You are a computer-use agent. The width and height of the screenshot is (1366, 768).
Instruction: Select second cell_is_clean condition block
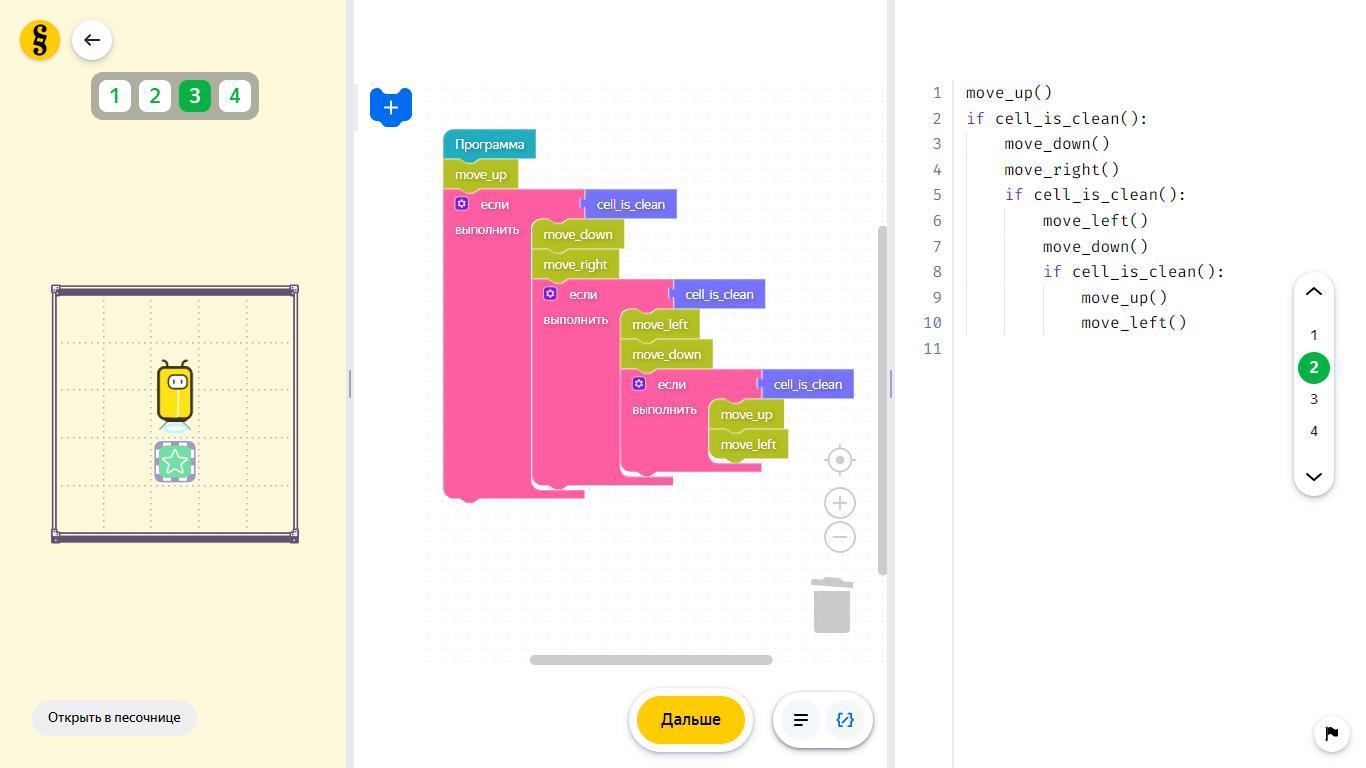click(x=719, y=294)
